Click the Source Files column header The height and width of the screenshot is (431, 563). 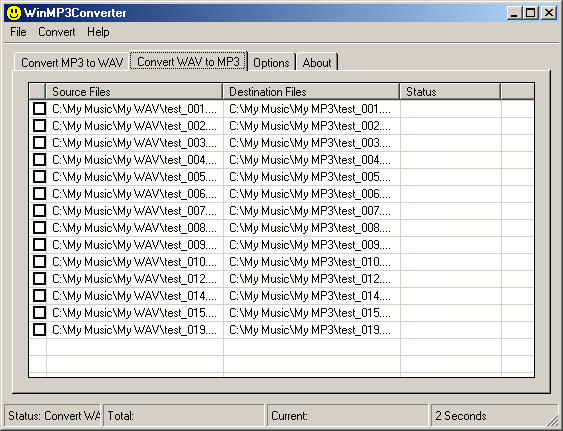click(134, 92)
